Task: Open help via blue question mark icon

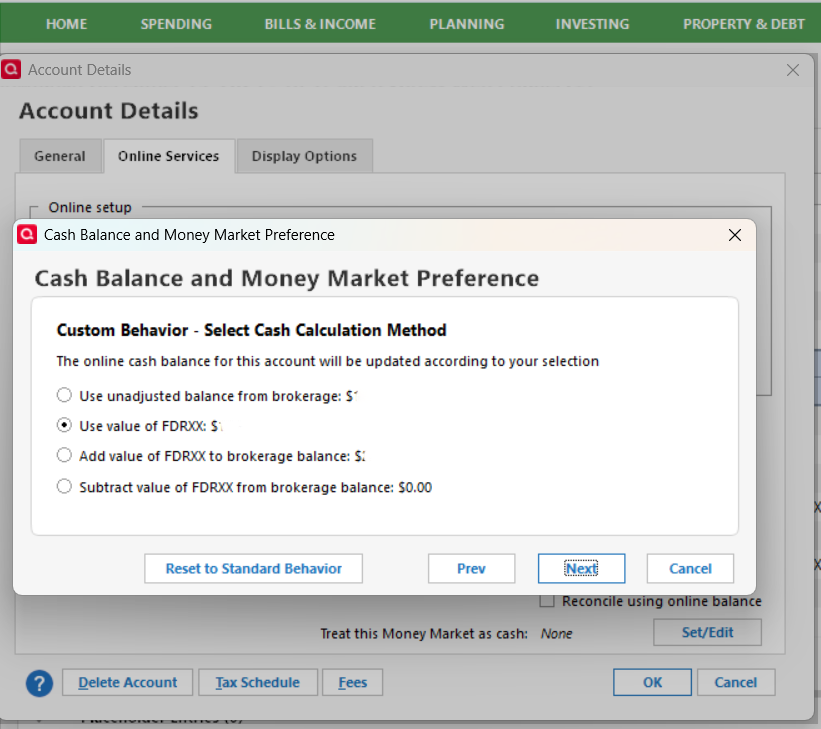Action: [39, 683]
